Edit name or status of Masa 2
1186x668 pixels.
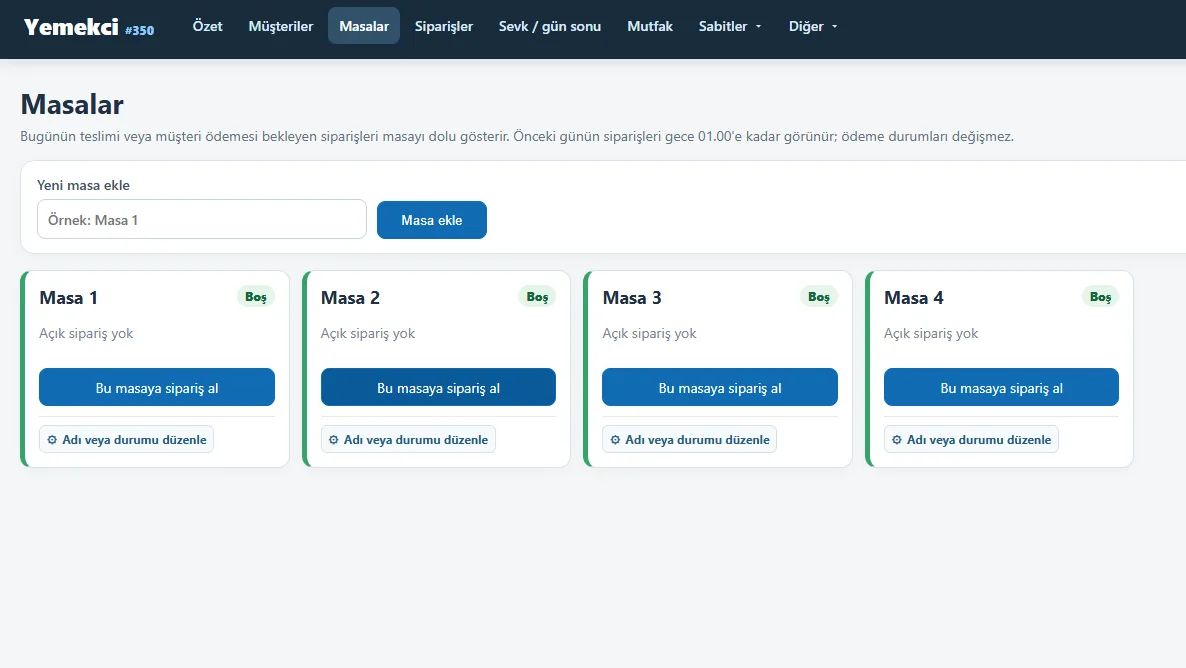point(408,440)
